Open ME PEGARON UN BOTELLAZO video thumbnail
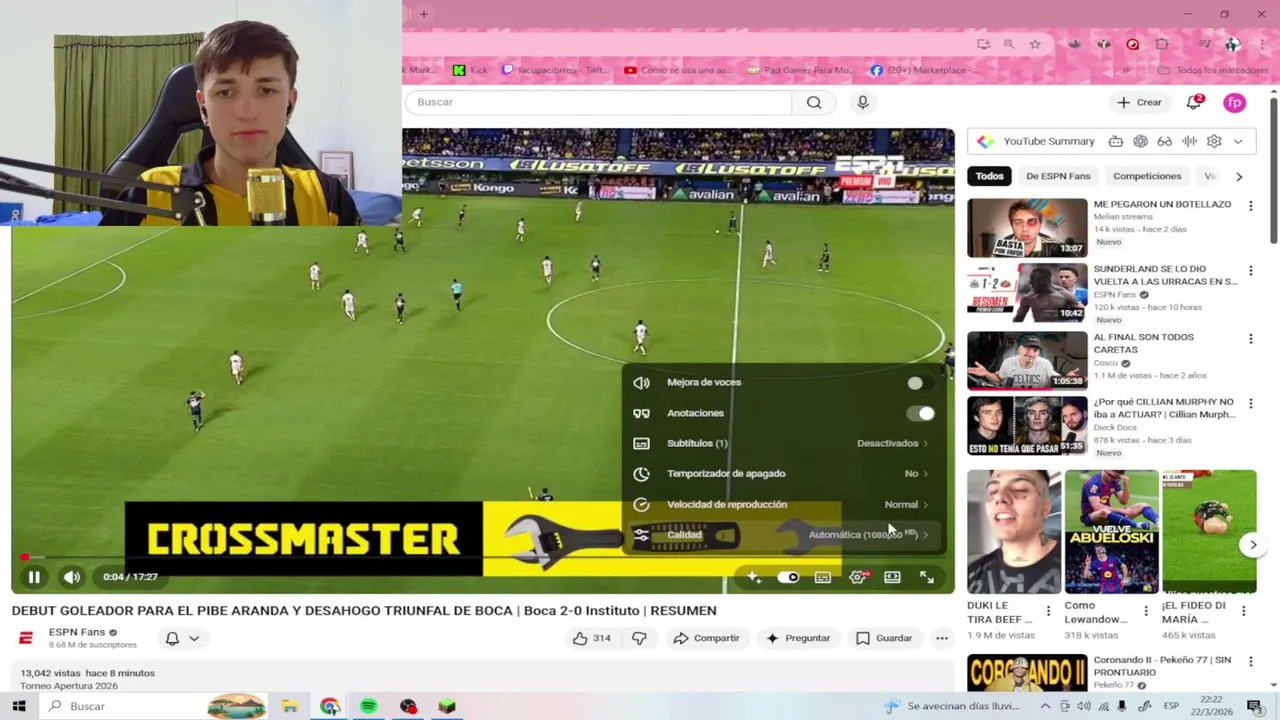The width and height of the screenshot is (1280, 720). [x=1027, y=228]
